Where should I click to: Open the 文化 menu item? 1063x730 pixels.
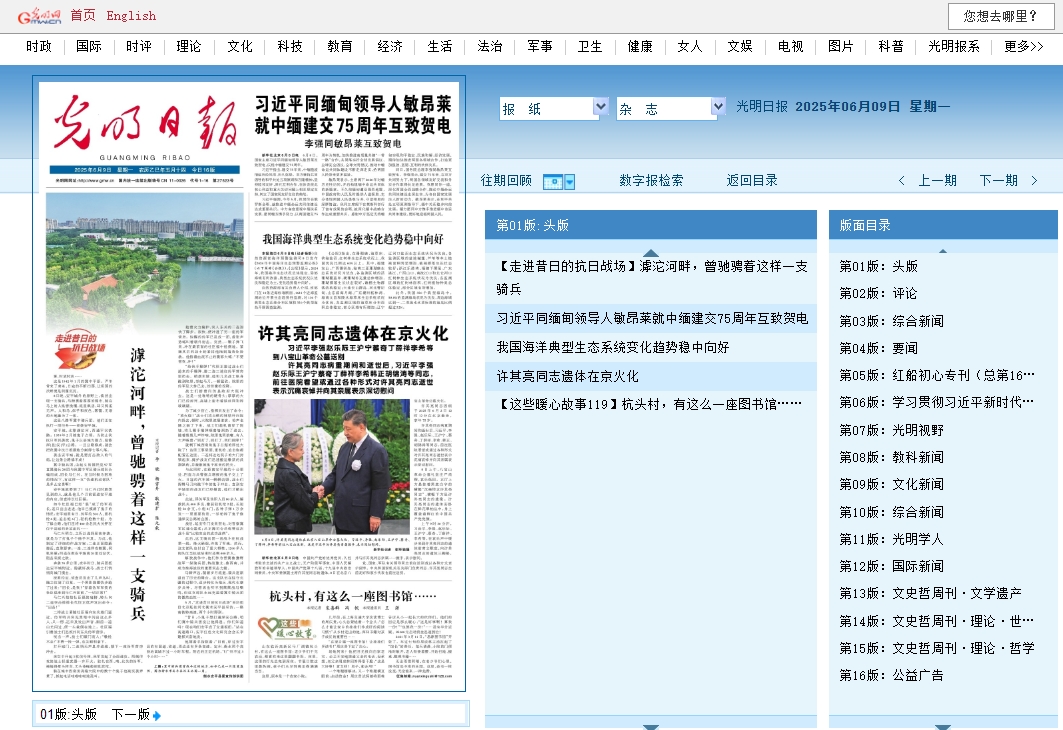coord(239,46)
